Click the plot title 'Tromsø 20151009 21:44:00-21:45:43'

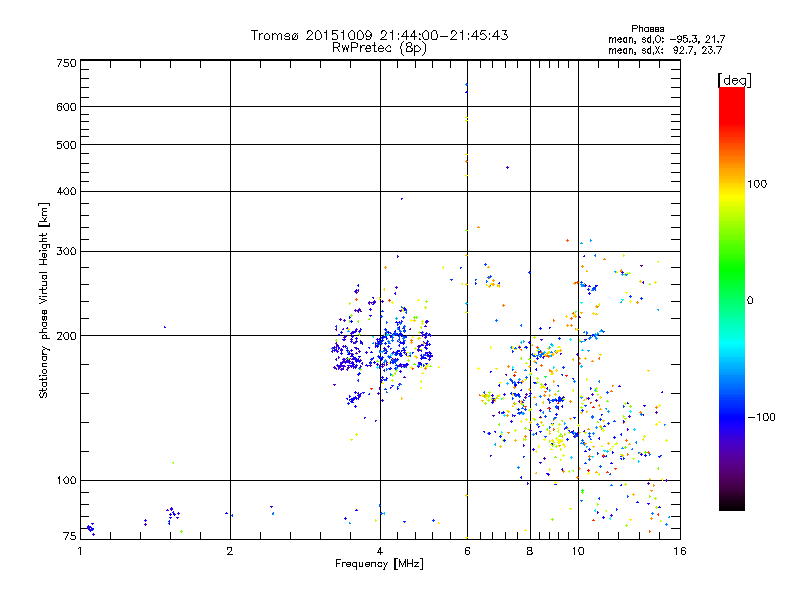(379, 35)
